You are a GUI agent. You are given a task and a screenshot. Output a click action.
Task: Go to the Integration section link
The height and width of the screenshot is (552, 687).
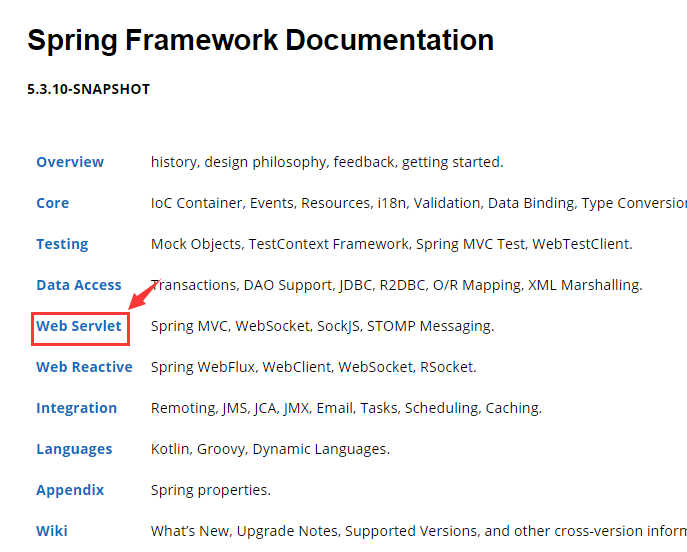(77, 408)
